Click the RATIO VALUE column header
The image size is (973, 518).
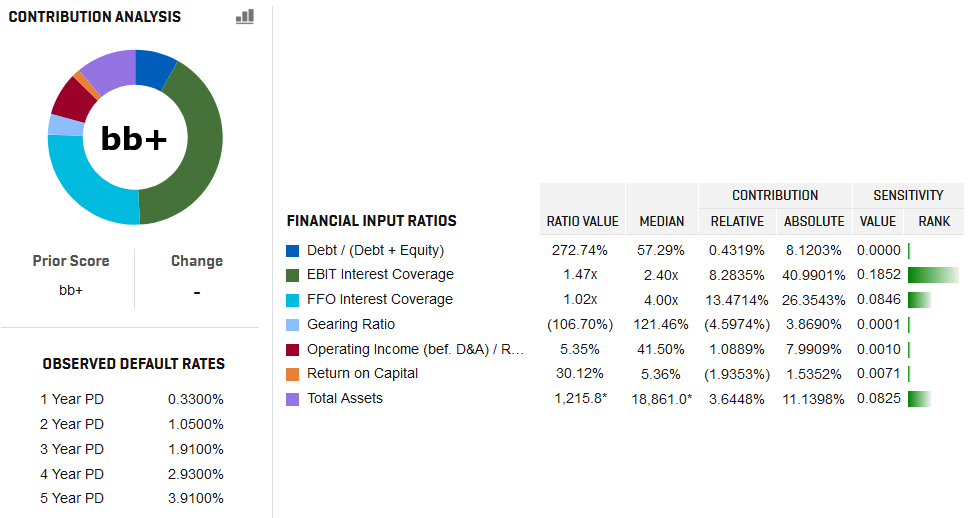pos(582,221)
